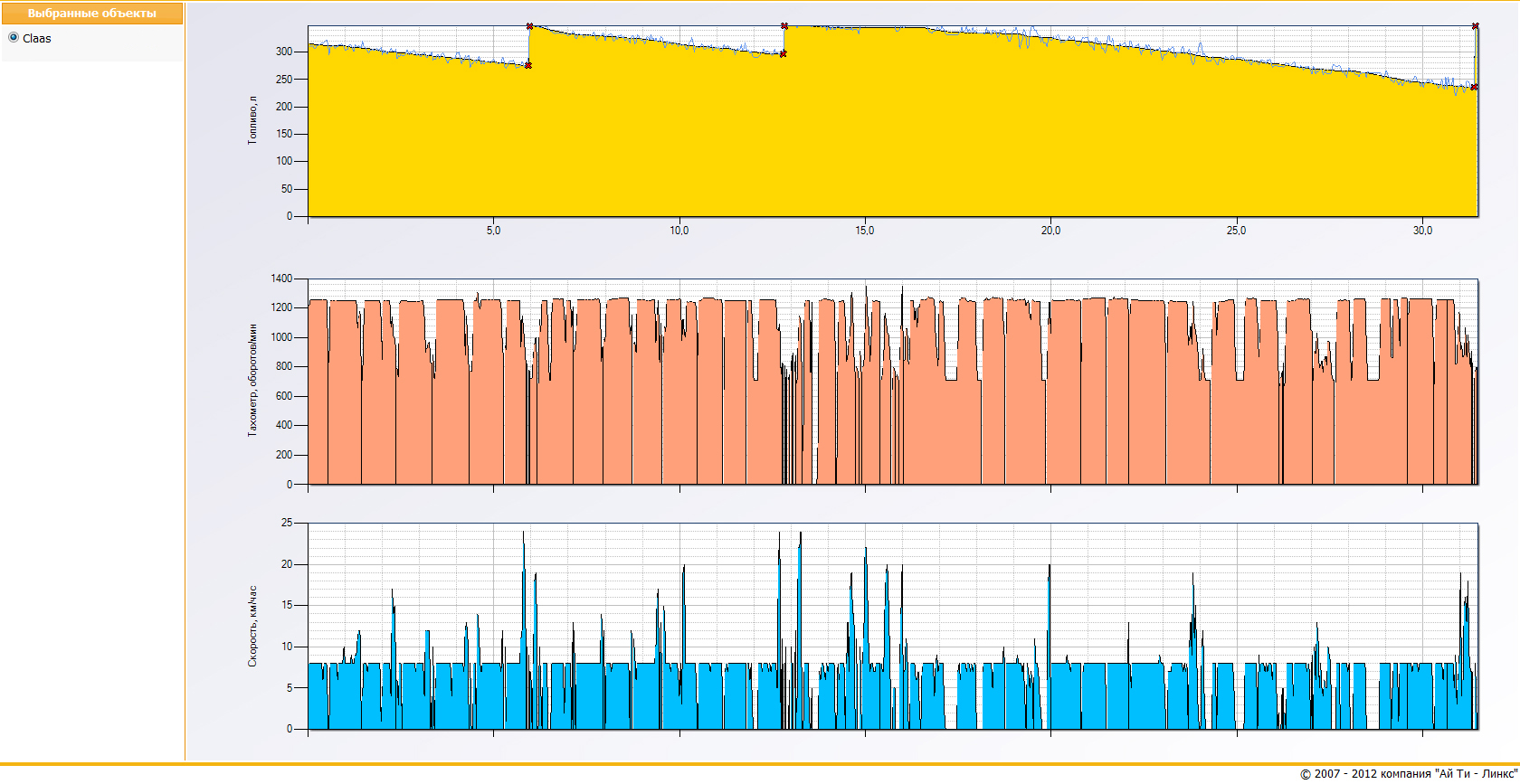Click the red marker at fuel low before first refuel
The image size is (1520, 784).
(x=528, y=65)
